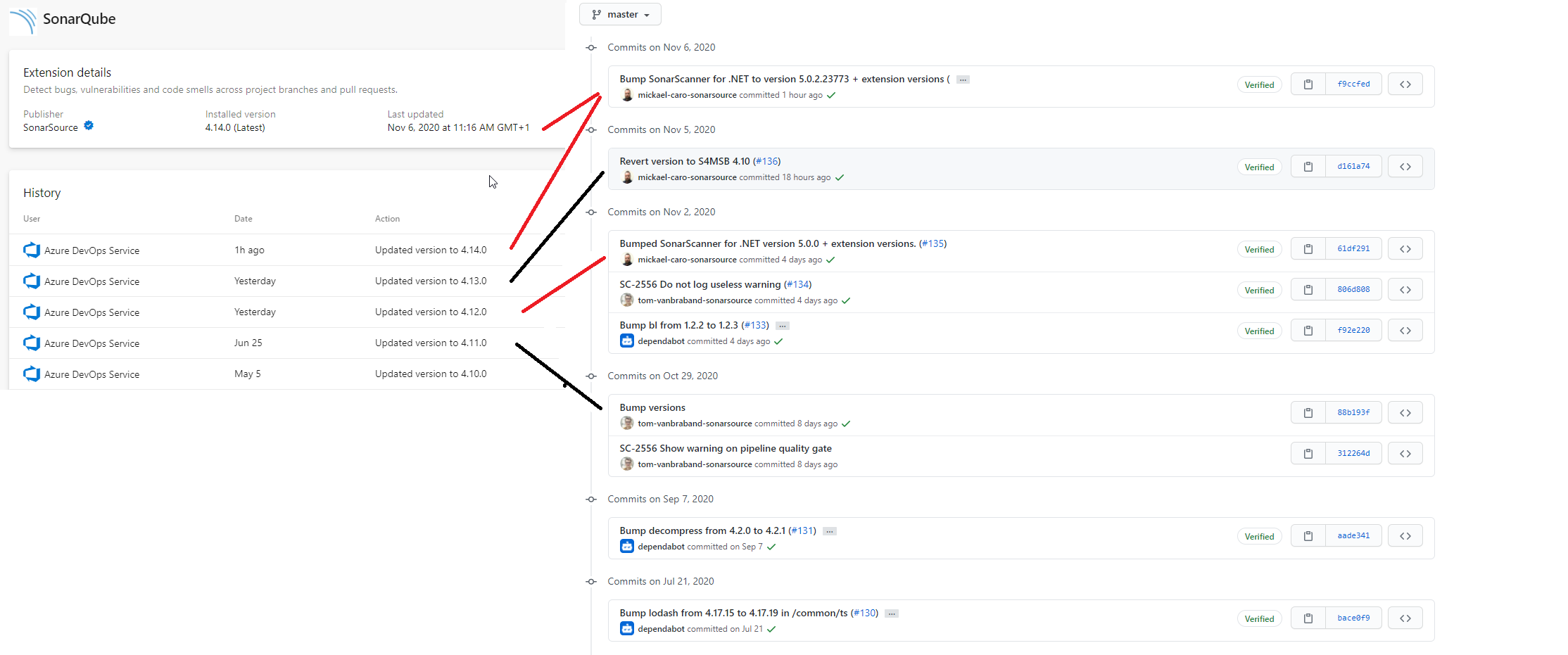Screen dimensions: 1568x655
Task: Open tom-vanbraband-sonarsource profile on the 806d808 commit
Action: pos(695,300)
